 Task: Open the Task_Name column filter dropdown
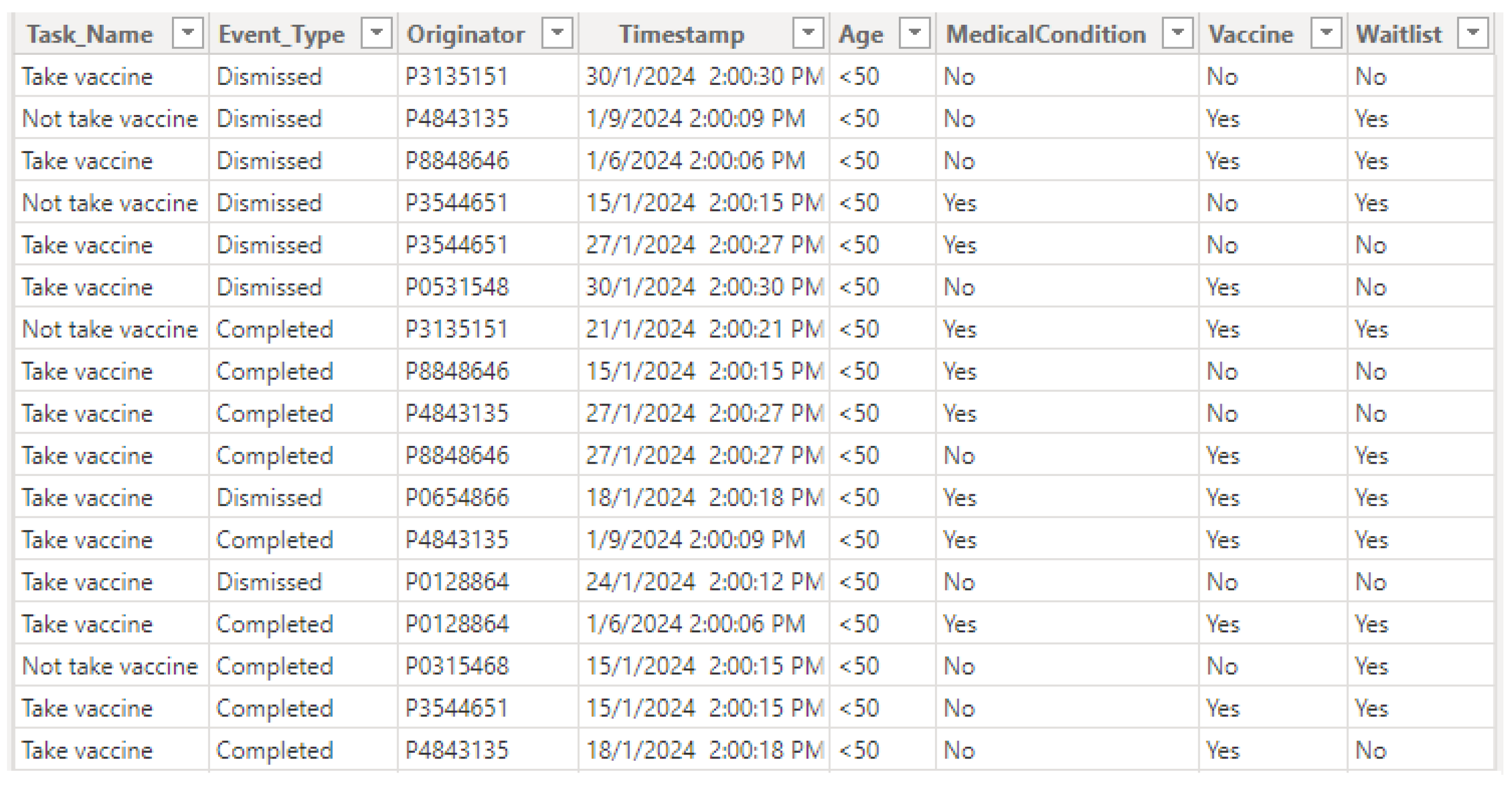(188, 33)
